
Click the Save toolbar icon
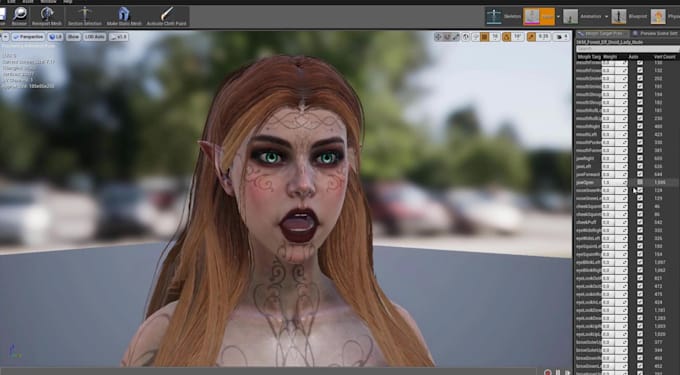[x=3, y=16]
